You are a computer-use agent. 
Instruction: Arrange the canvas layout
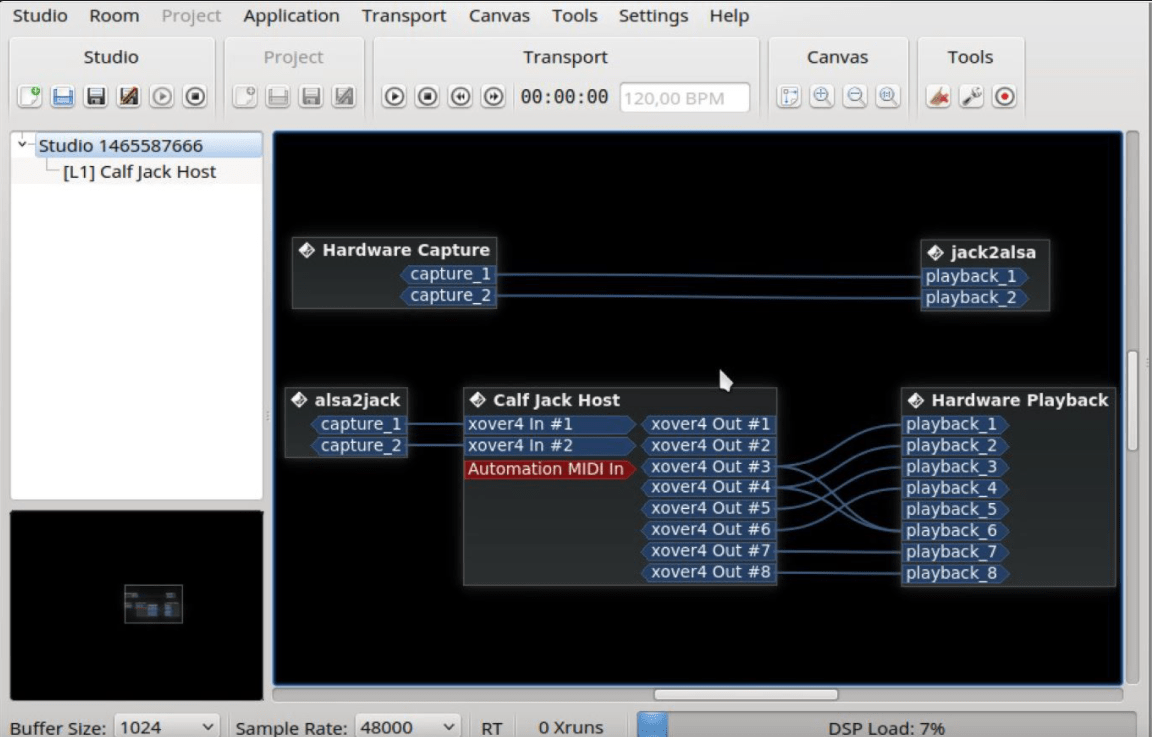click(x=789, y=96)
